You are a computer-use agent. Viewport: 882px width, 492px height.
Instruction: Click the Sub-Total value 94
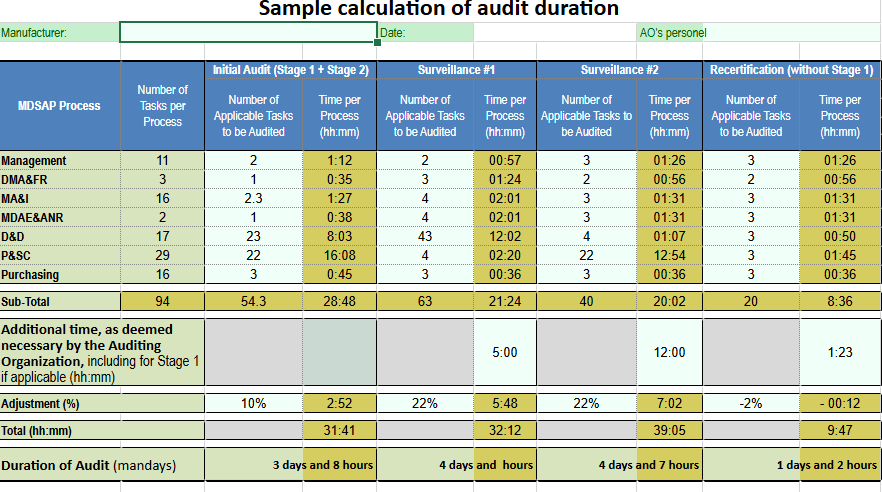162,301
